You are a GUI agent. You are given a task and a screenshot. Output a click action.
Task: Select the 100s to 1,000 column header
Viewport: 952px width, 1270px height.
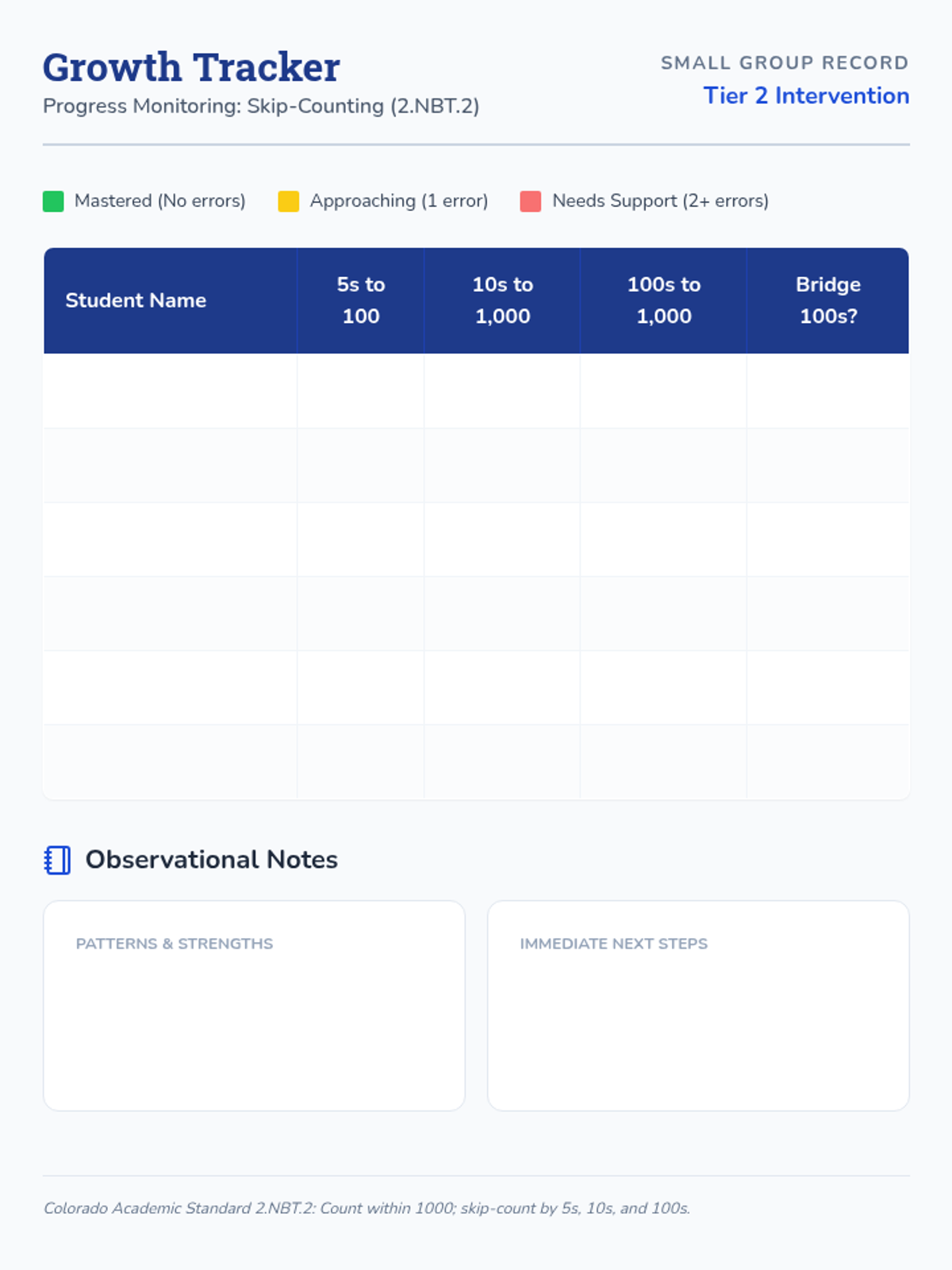(x=663, y=300)
